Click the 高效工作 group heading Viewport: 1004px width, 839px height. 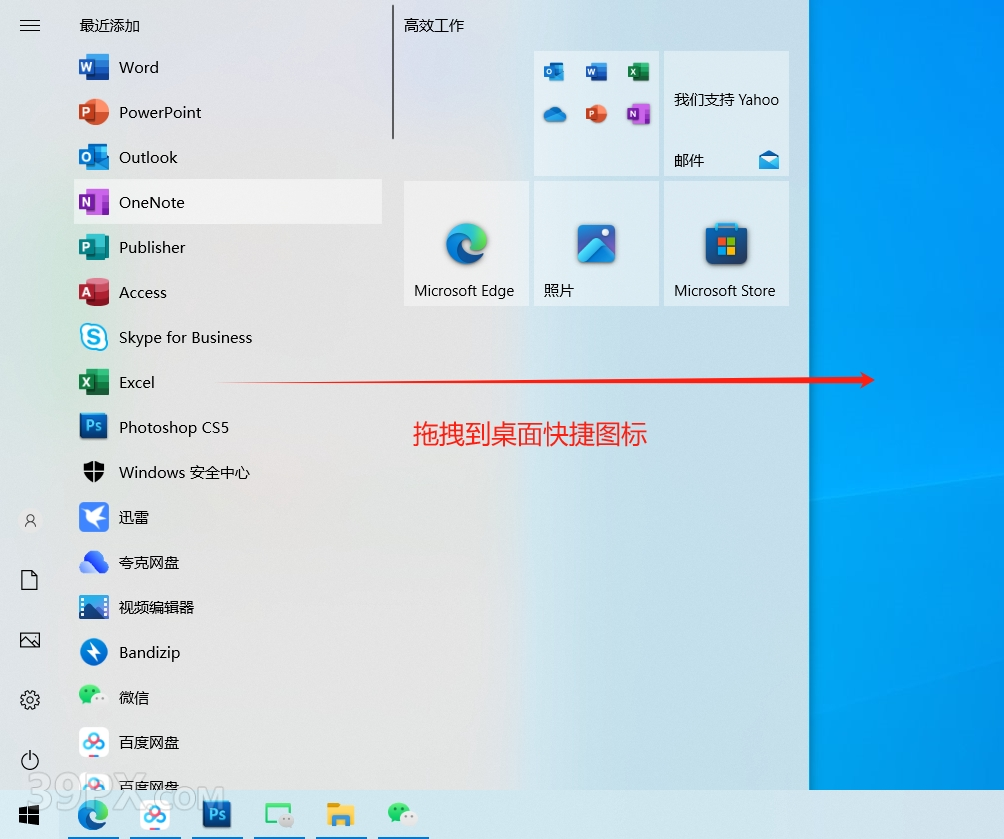pyautogui.click(x=433, y=26)
